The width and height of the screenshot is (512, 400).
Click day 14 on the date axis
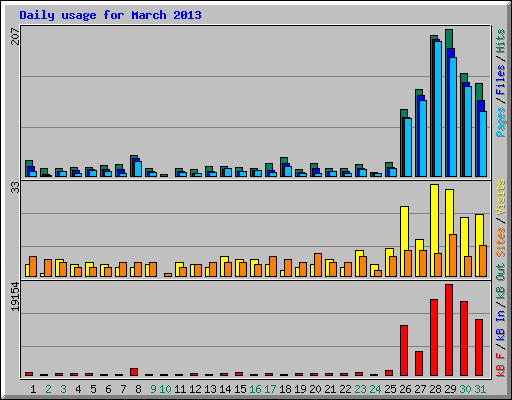(225, 389)
